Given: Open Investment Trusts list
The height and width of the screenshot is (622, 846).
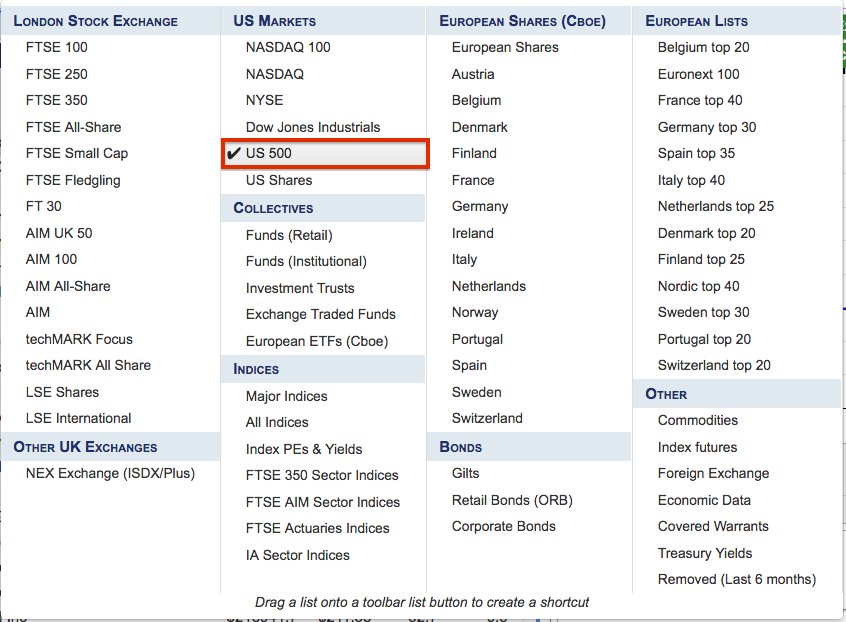Looking at the screenshot, I should click(300, 288).
